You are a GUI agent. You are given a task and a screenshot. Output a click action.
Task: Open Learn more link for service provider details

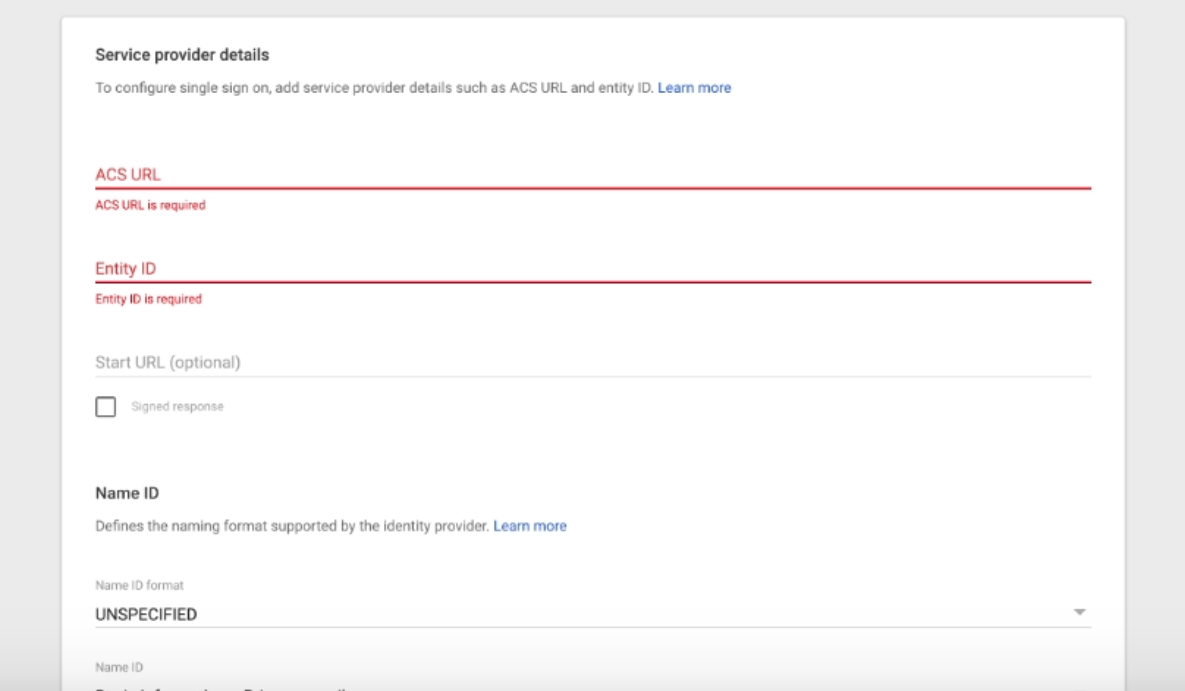694,88
